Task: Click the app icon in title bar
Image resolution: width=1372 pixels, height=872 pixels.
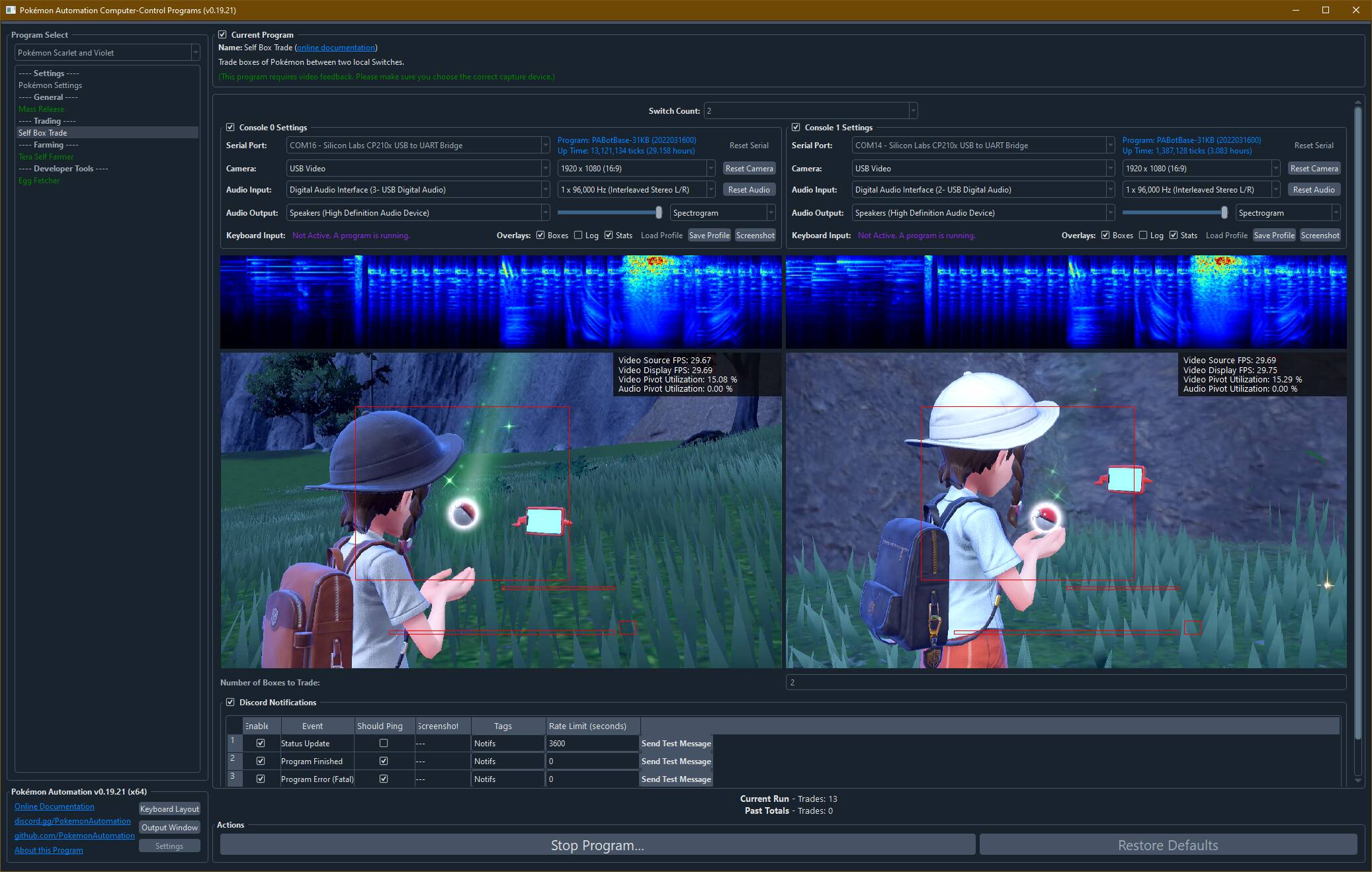Action: click(11, 10)
